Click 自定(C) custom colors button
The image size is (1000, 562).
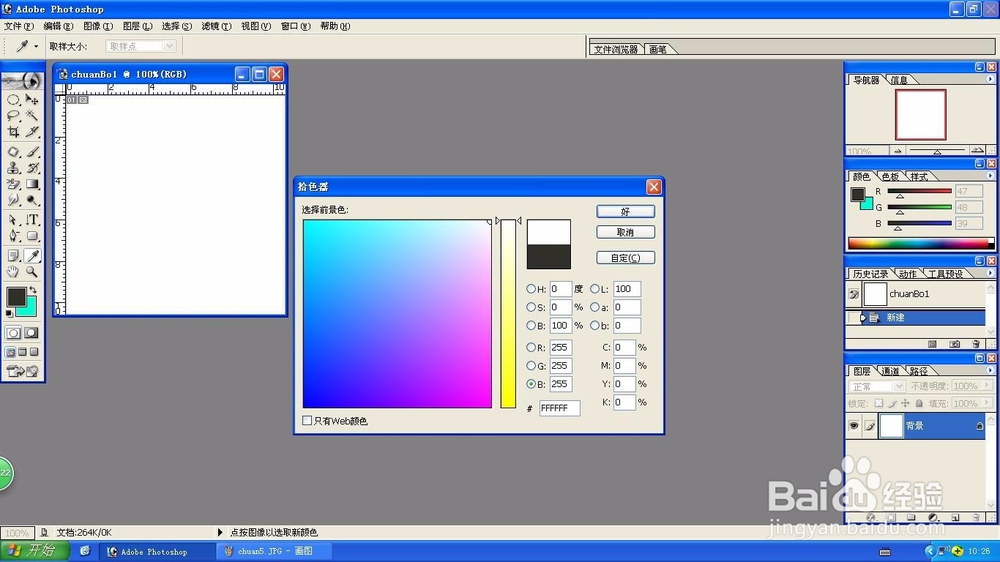(625, 258)
